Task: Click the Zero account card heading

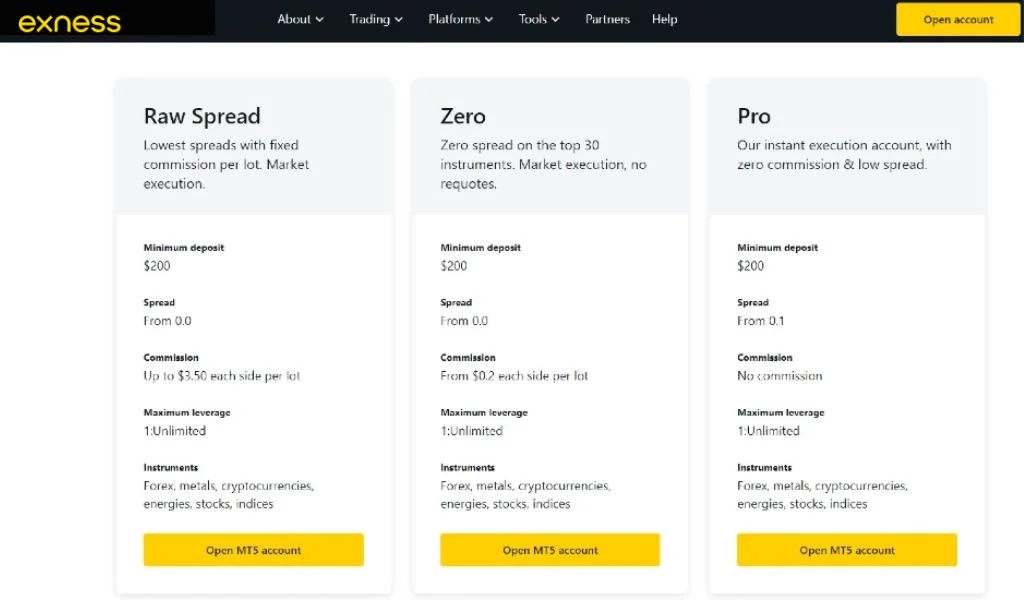Action: [463, 116]
